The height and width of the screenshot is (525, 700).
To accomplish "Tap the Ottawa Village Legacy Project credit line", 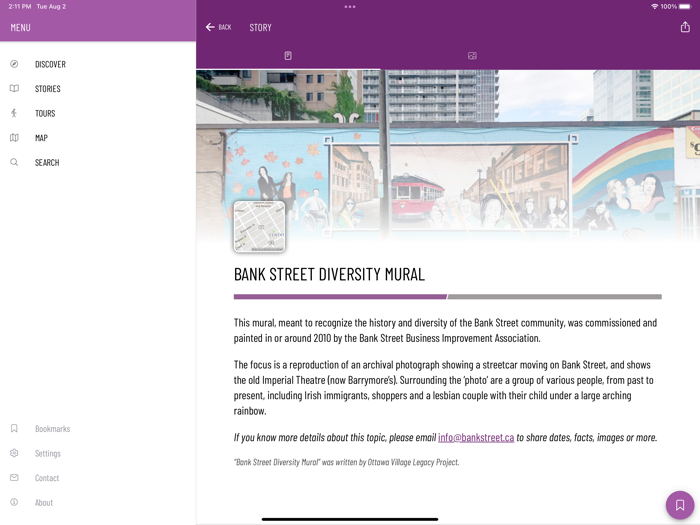I will pos(346,462).
